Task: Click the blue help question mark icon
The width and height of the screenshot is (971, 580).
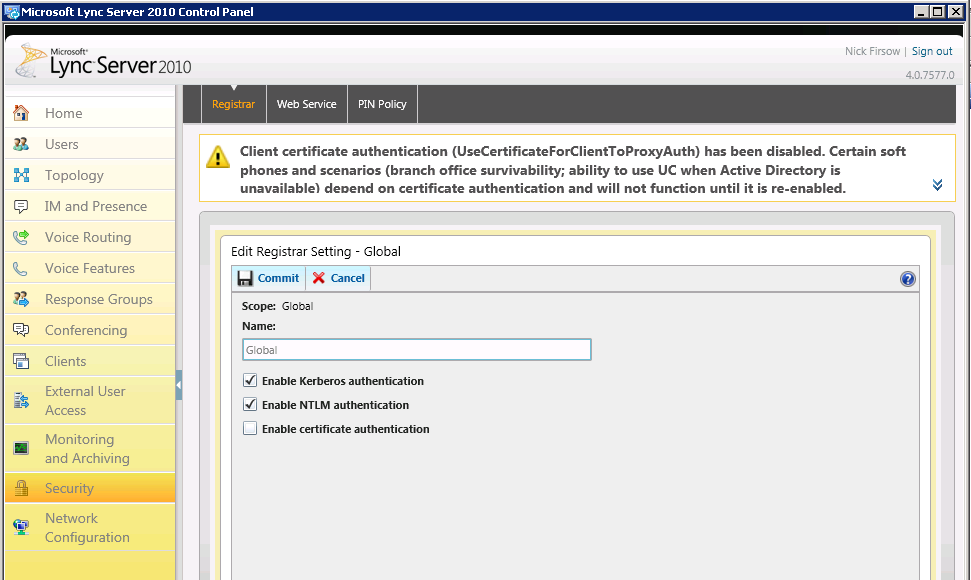Action: 907,279
